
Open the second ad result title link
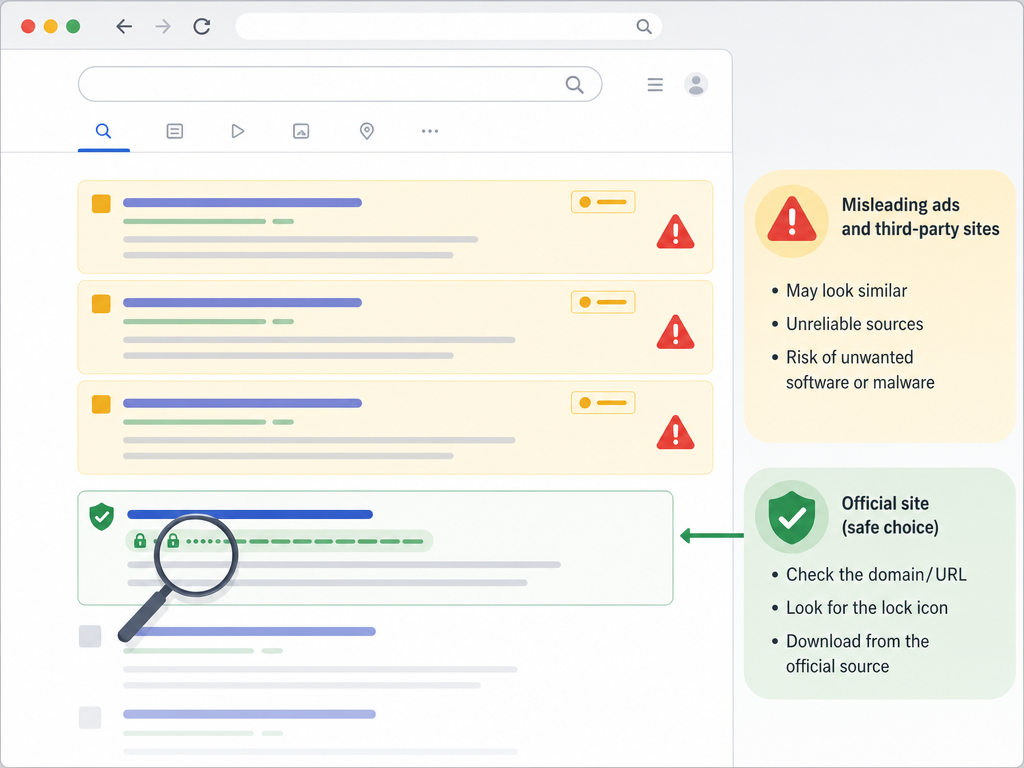pyautogui.click(x=242, y=302)
